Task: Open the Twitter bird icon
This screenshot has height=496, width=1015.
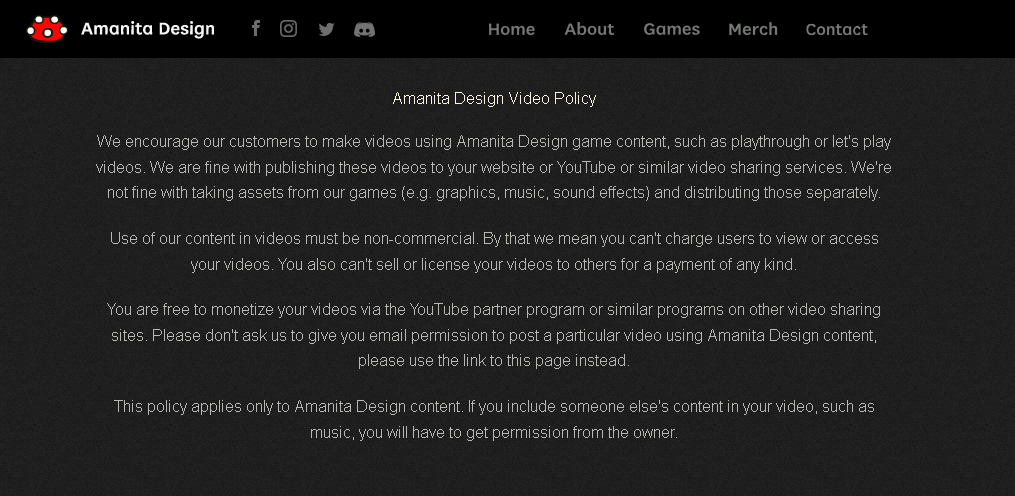Action: (326, 30)
